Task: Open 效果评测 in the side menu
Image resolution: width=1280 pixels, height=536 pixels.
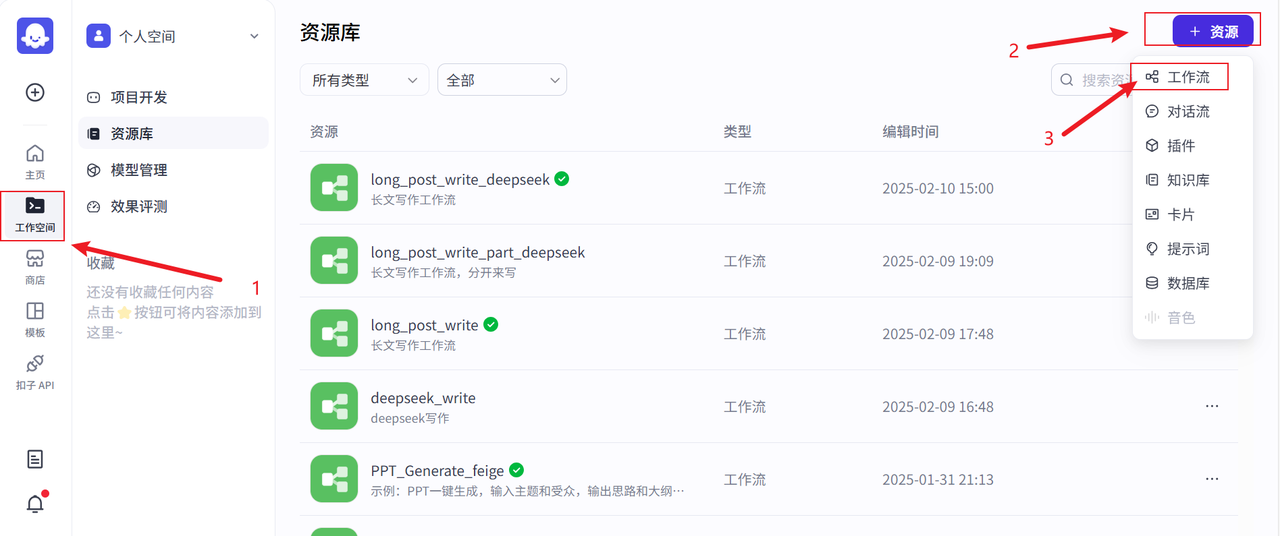Action: 174,206
